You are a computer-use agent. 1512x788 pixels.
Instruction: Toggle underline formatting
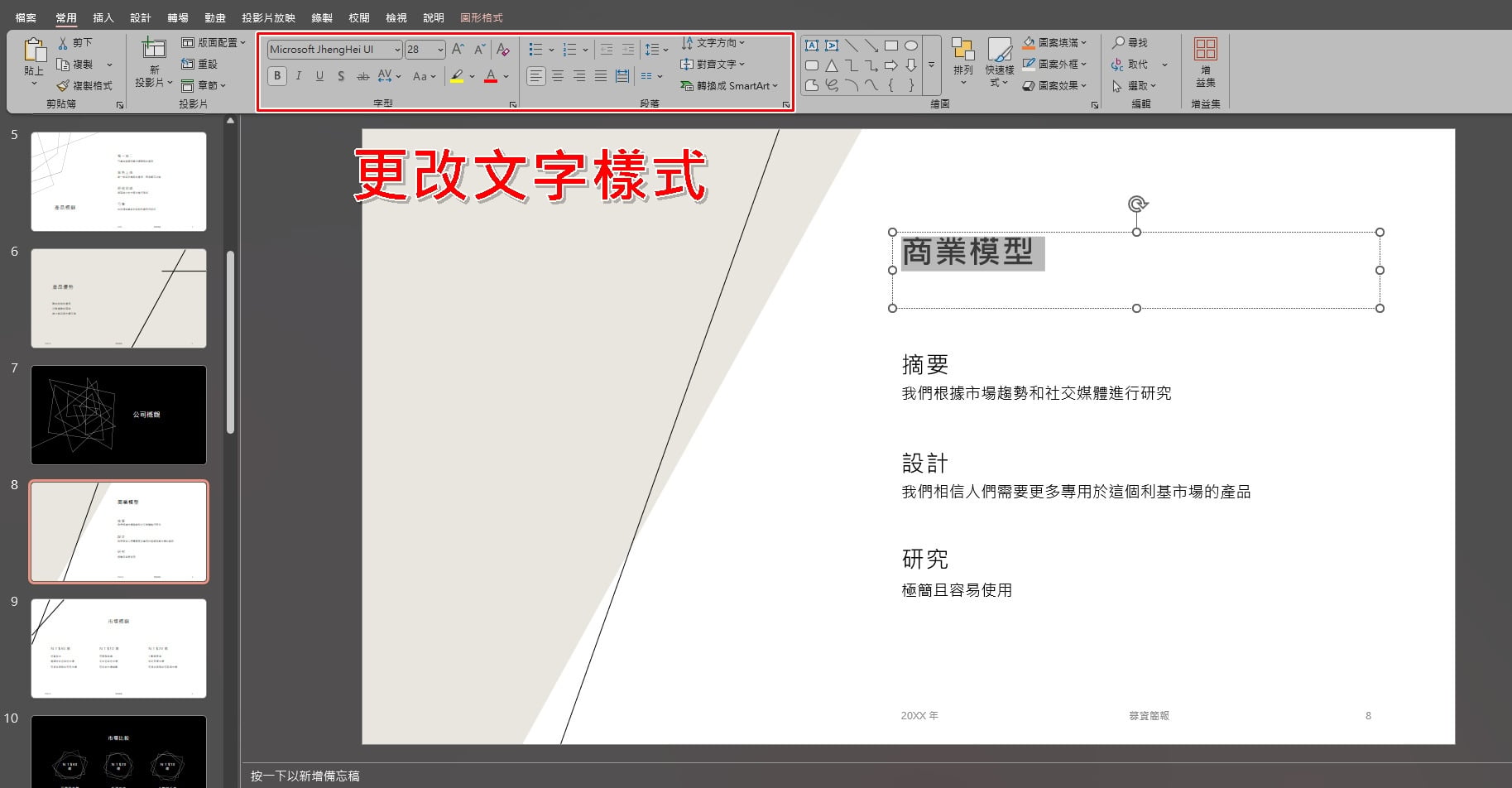pyautogui.click(x=319, y=76)
